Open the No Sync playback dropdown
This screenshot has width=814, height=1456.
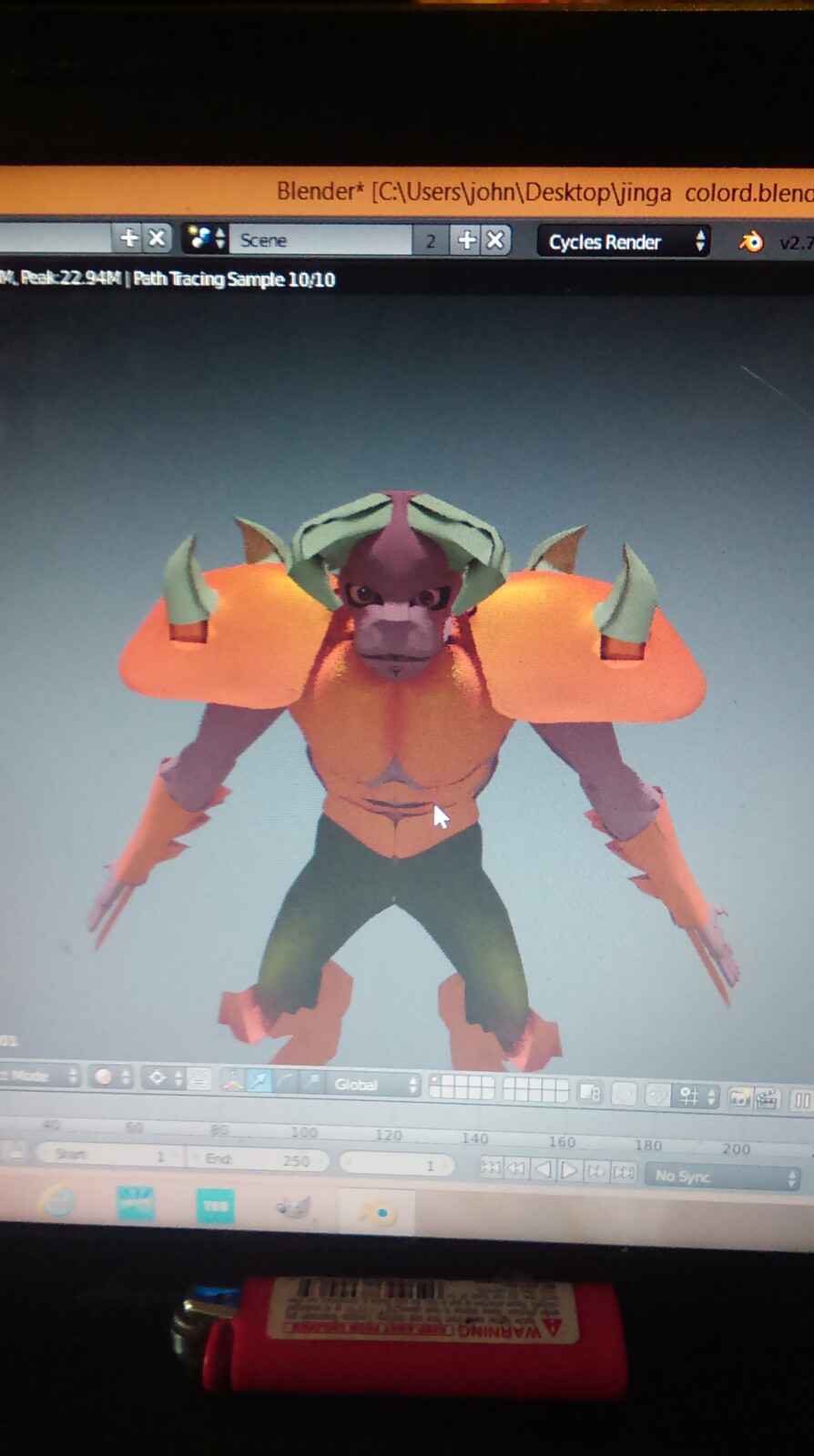pos(724,1177)
